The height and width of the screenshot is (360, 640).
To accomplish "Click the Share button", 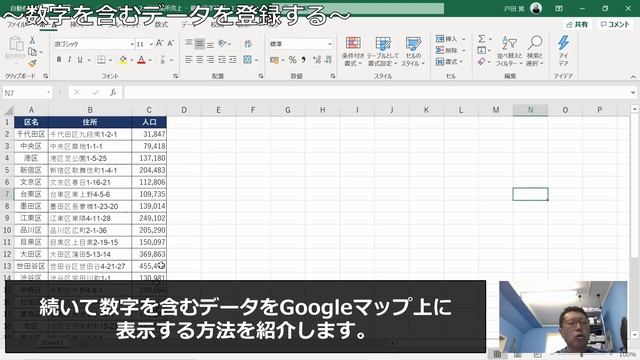I will coord(577,24).
